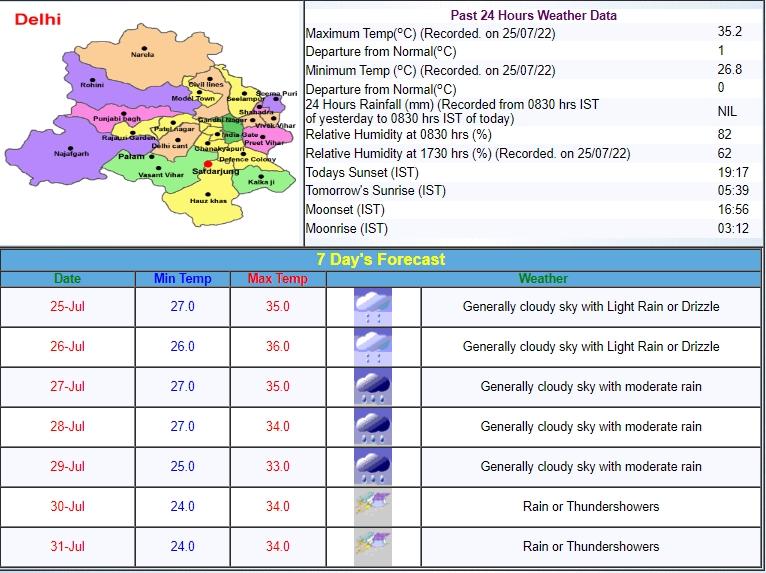The height and width of the screenshot is (573, 766).
Task: Select the 27-Jul moderate rain icon
Action: pos(373,387)
